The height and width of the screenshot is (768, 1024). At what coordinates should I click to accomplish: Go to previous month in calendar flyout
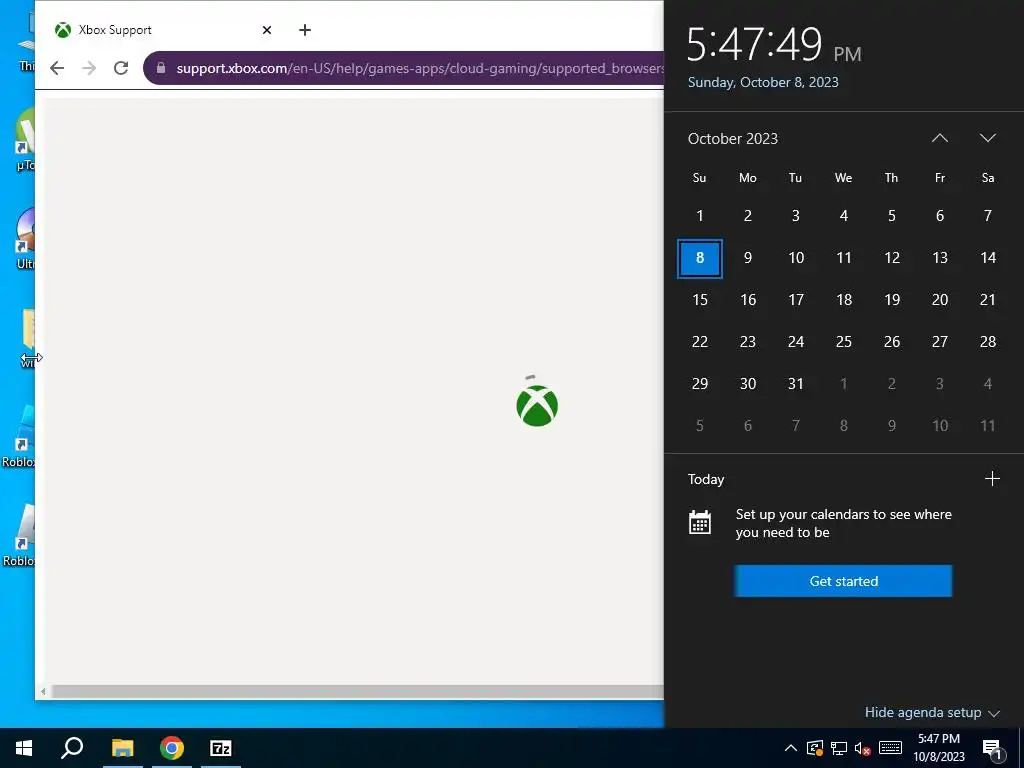tap(939, 138)
